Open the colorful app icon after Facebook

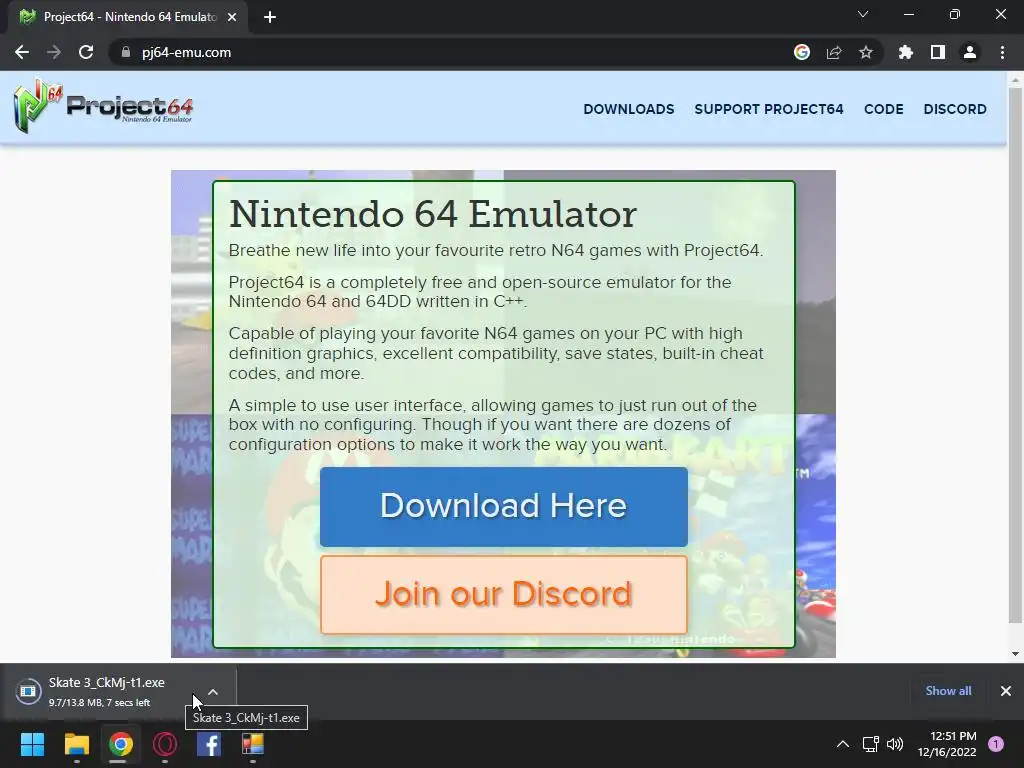click(x=253, y=744)
